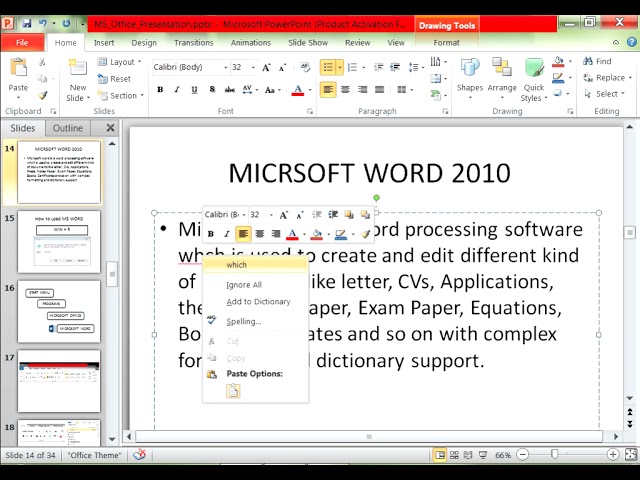Expand the Section dropdown
This screenshot has height=480, width=640.
click(121, 96)
